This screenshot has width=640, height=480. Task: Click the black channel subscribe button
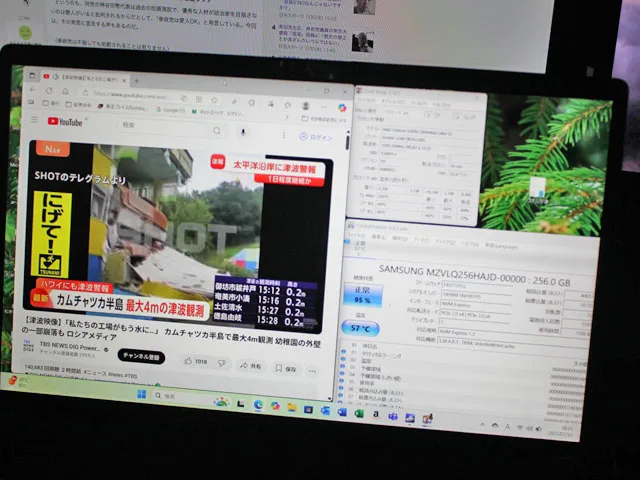pyautogui.click(x=141, y=356)
